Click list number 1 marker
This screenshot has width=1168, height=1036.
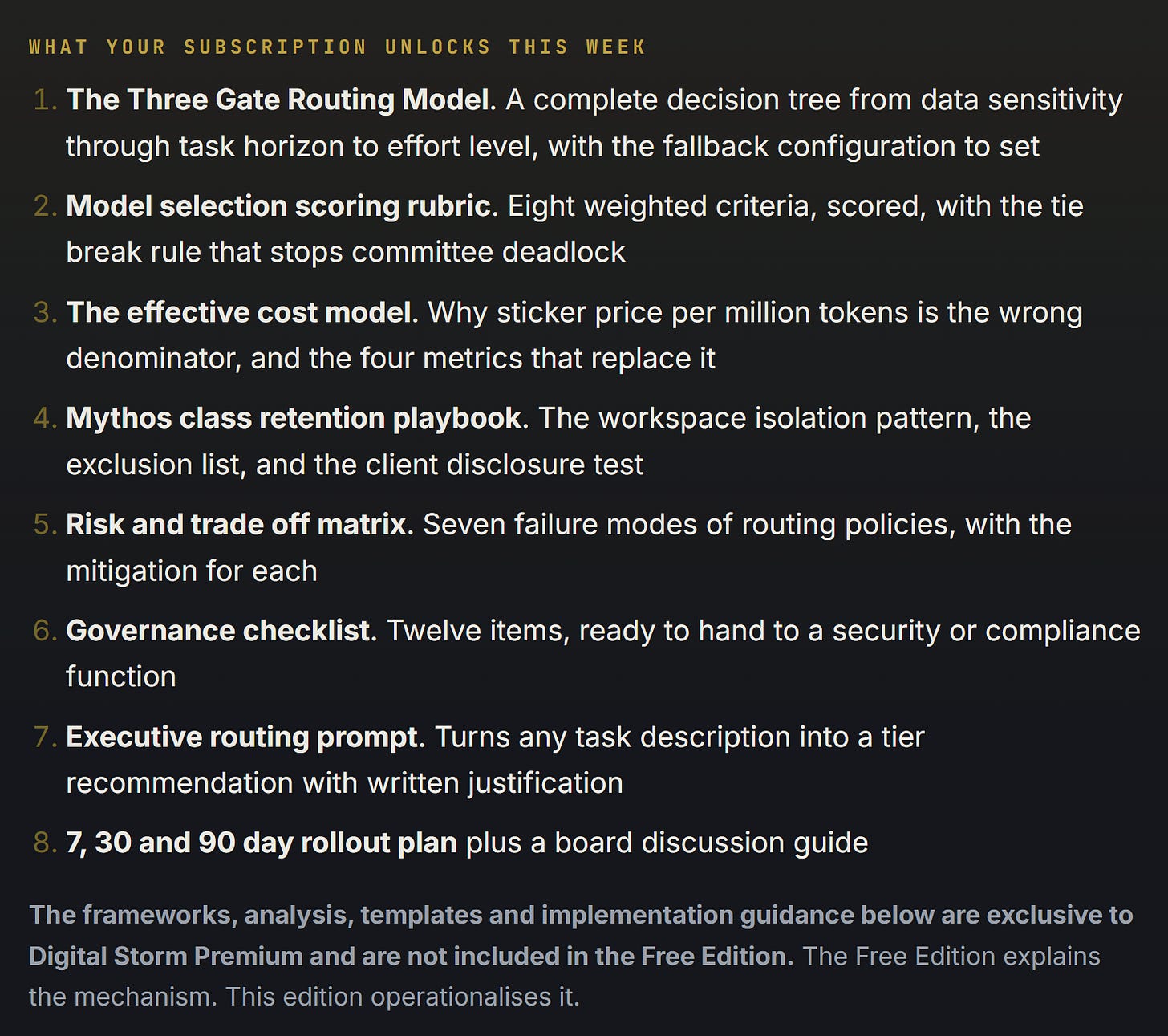[x=46, y=100]
